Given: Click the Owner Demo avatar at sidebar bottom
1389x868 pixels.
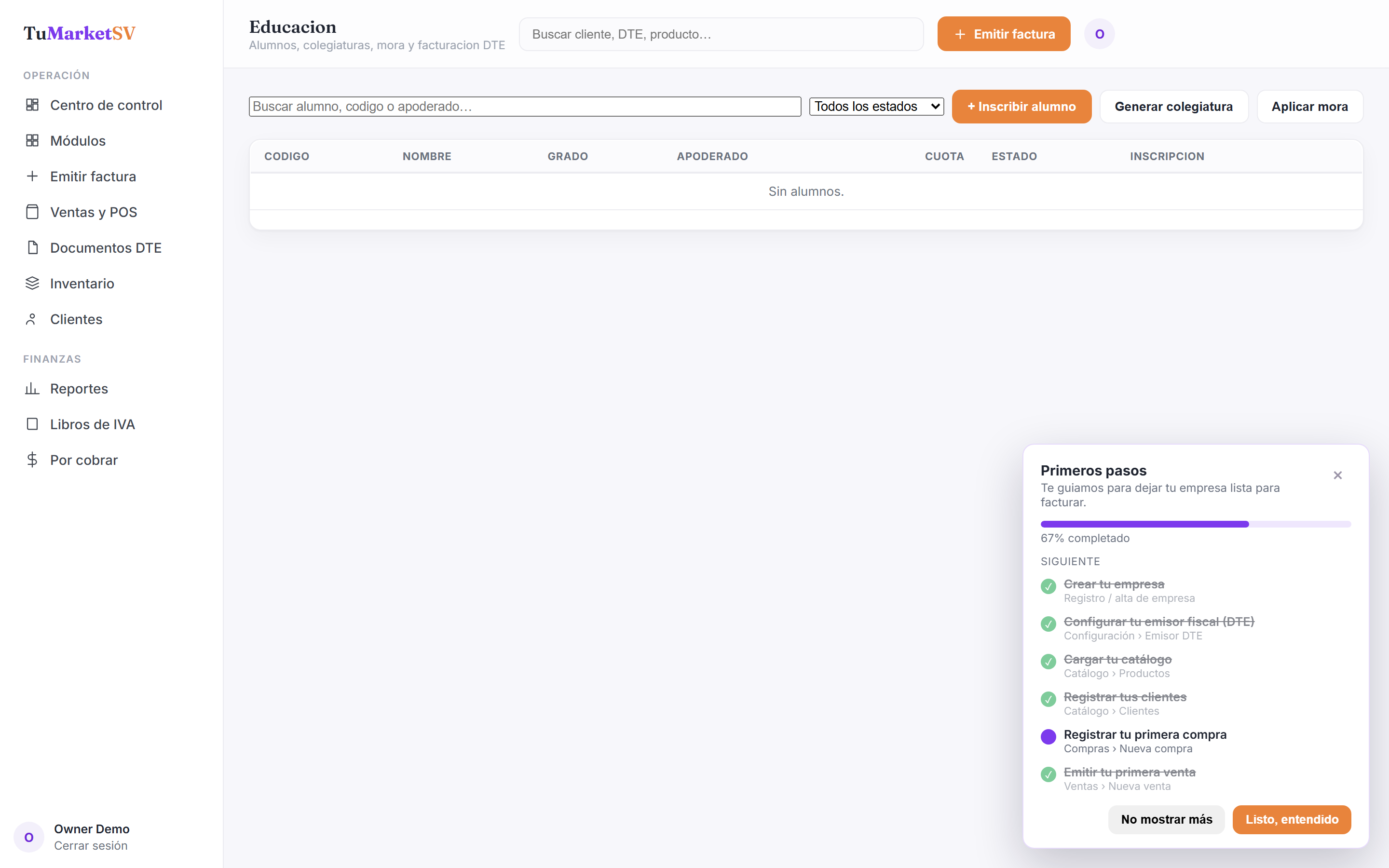Looking at the screenshot, I should [29, 837].
